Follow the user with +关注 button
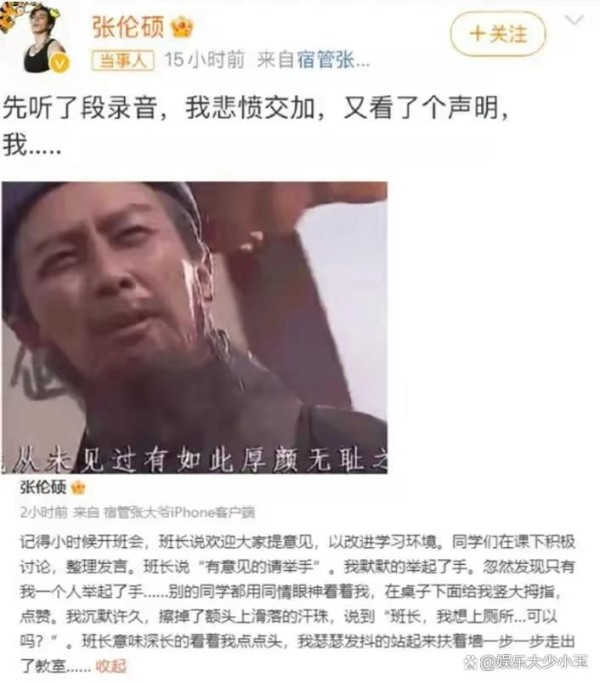 pyautogui.click(x=498, y=34)
